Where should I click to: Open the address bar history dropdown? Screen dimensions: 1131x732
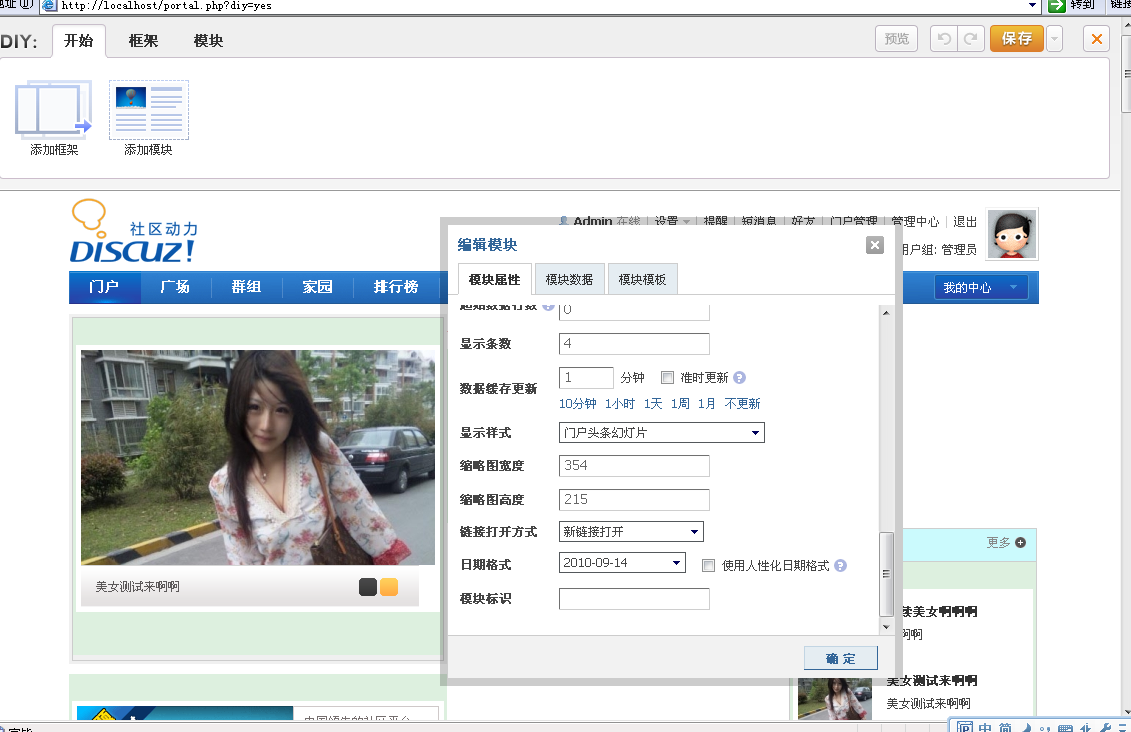pos(1033,6)
